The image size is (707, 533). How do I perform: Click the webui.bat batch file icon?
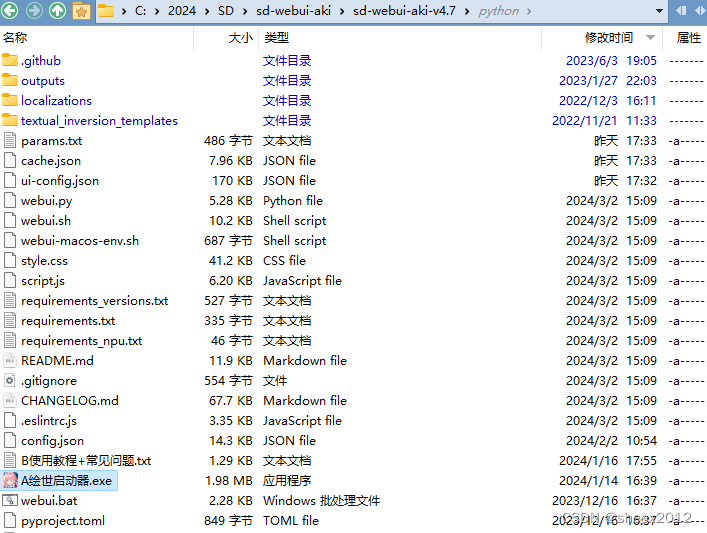(x=10, y=500)
